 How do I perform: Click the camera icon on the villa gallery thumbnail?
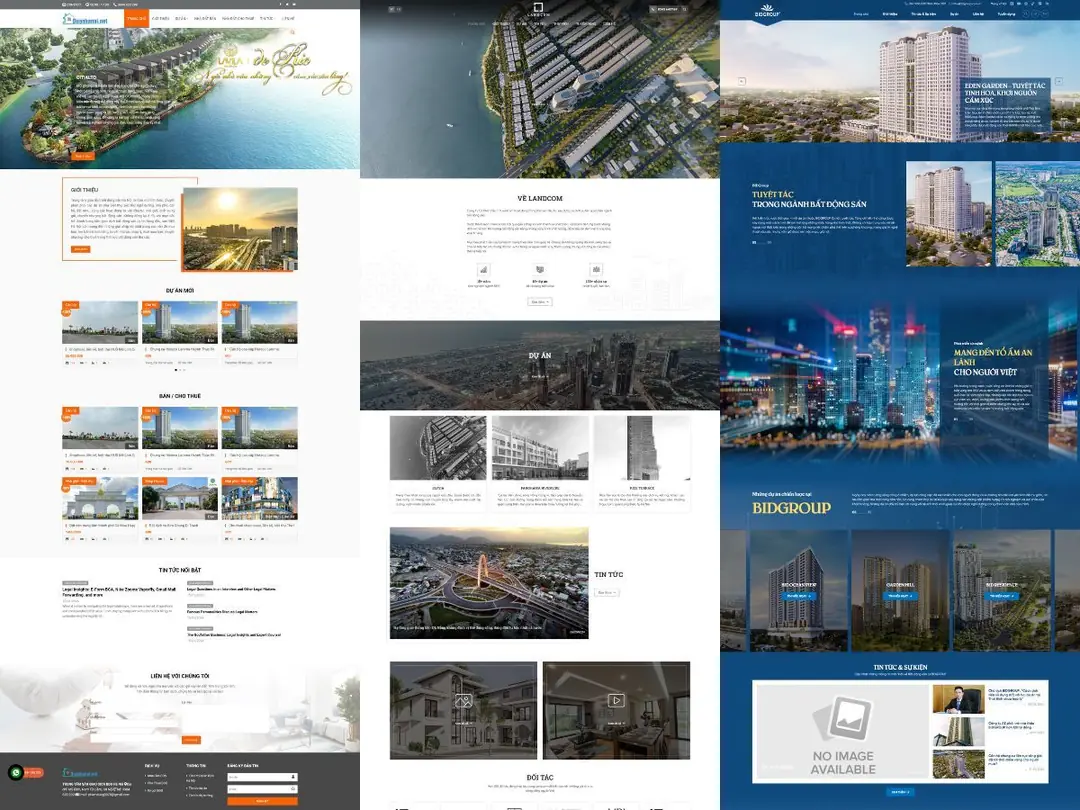pos(464,700)
